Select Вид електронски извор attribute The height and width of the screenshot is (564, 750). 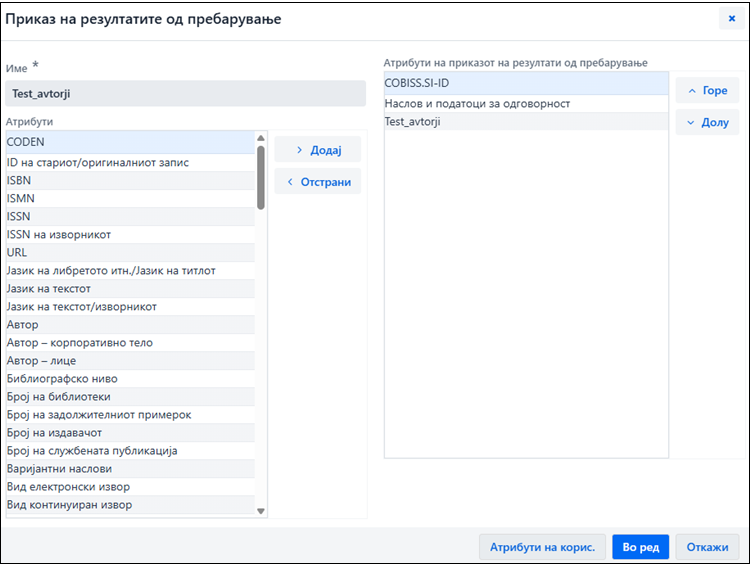131,487
